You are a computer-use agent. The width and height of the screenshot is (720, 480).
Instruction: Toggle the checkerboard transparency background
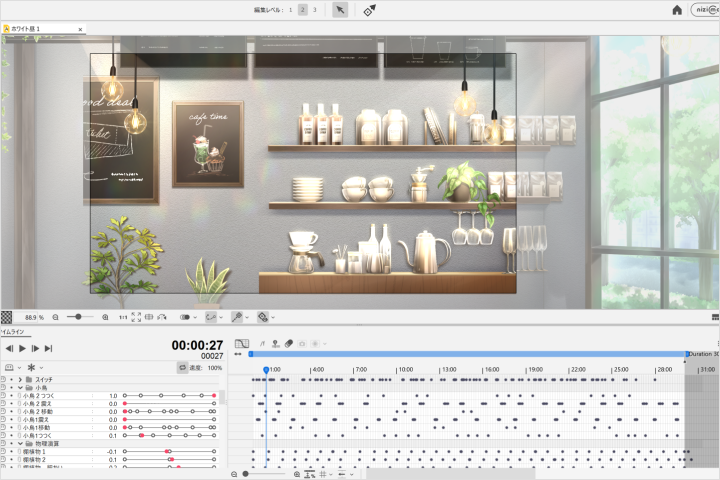6,317
